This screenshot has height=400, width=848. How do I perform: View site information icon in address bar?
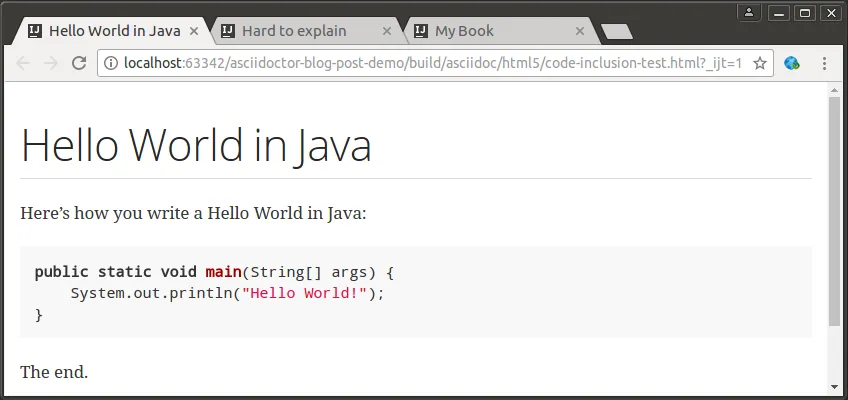(x=111, y=63)
